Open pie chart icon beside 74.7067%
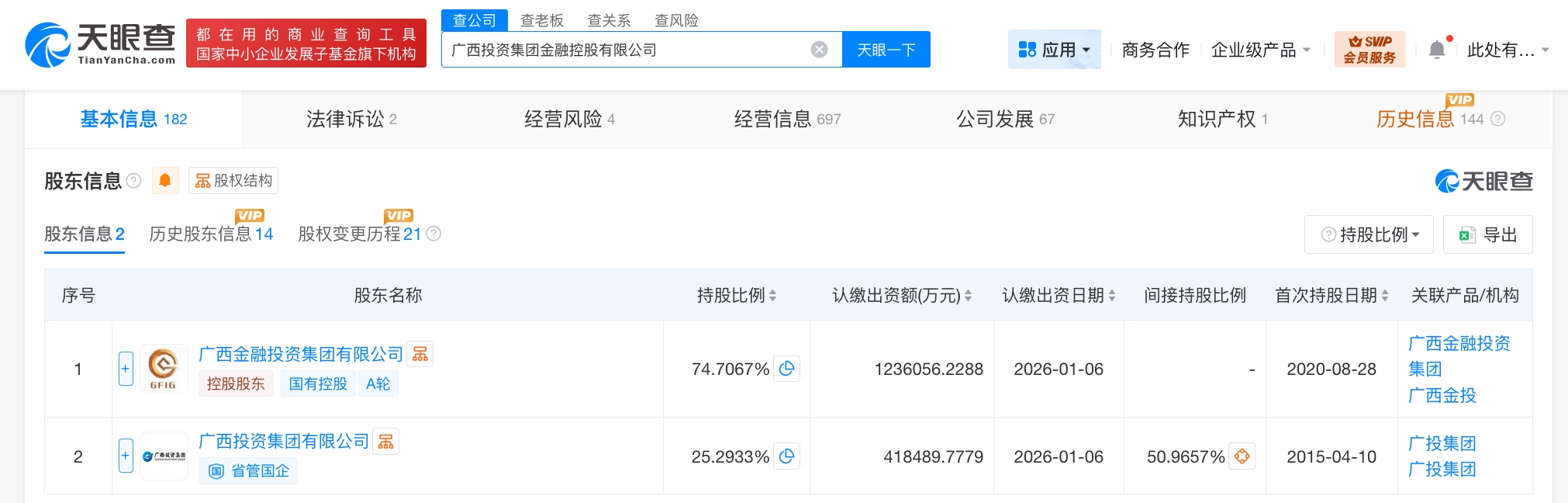 (x=787, y=369)
